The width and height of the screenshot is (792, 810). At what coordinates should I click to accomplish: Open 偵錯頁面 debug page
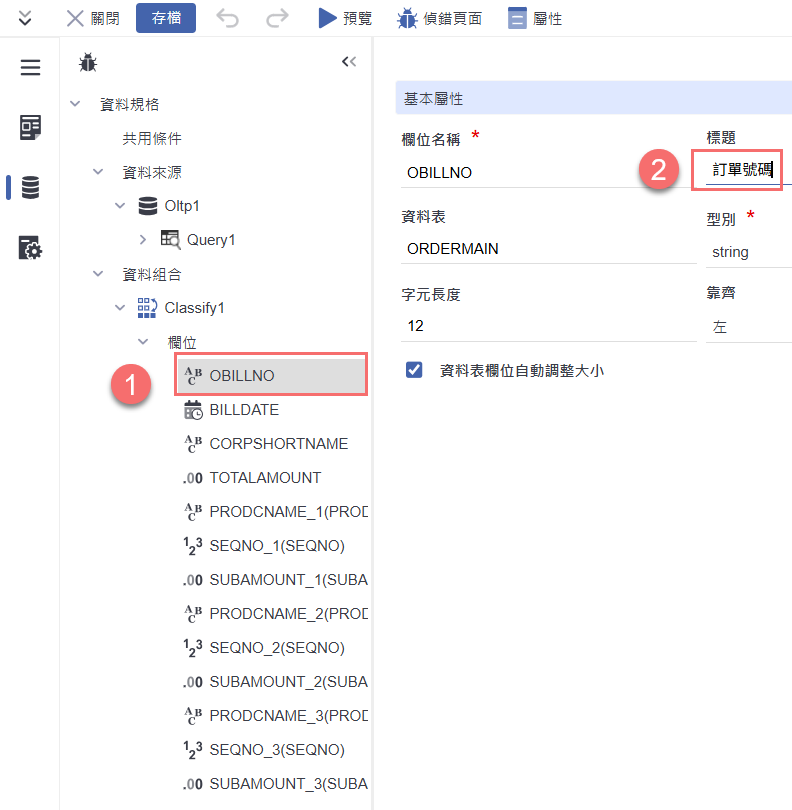(440, 18)
